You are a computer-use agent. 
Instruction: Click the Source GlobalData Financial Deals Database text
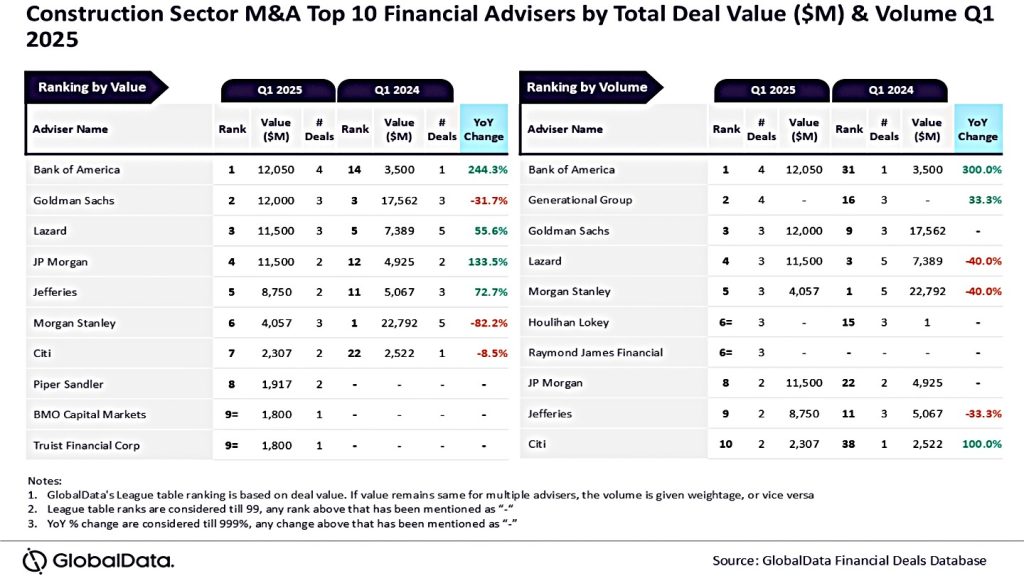(x=849, y=560)
